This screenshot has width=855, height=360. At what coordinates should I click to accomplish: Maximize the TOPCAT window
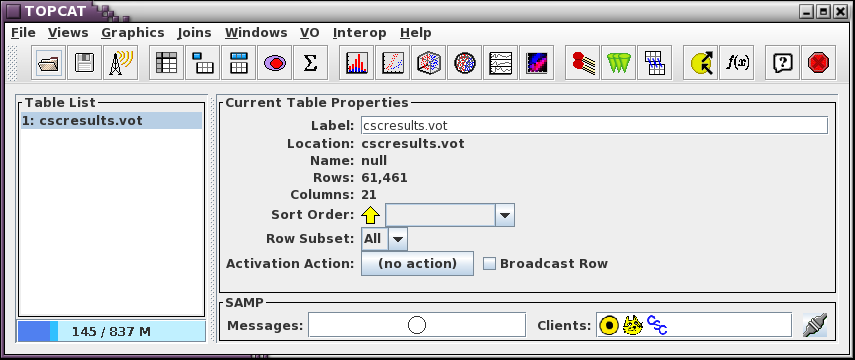tap(823, 11)
